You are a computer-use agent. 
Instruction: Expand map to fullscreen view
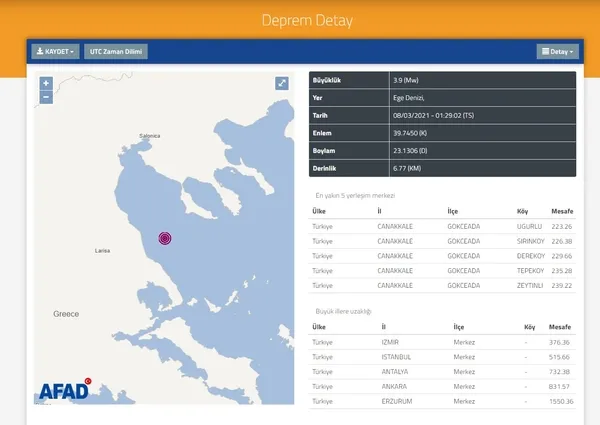coord(282,83)
